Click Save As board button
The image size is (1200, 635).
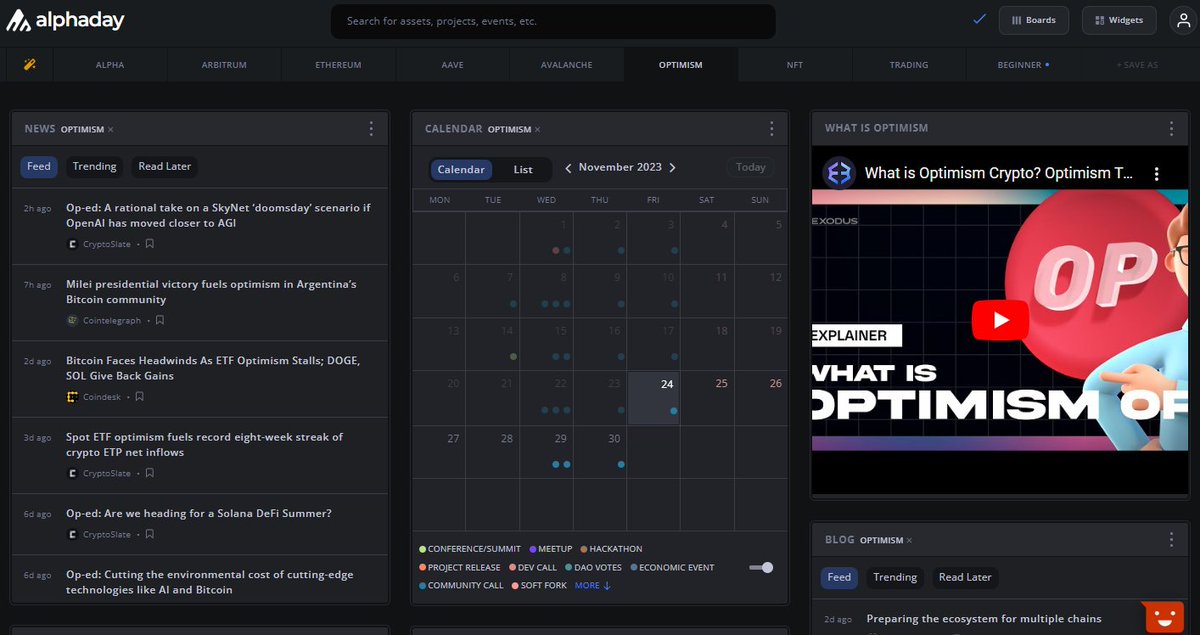point(1138,65)
